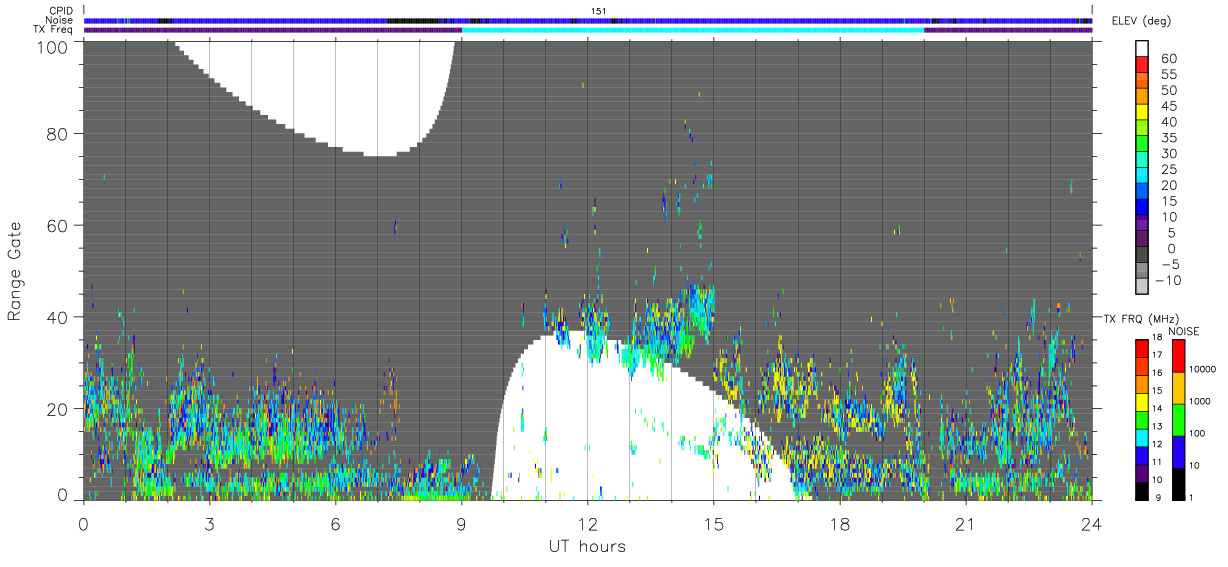Click the 60 label on the elevation colorbar
The image size is (1228, 567).
(x=1167, y=58)
